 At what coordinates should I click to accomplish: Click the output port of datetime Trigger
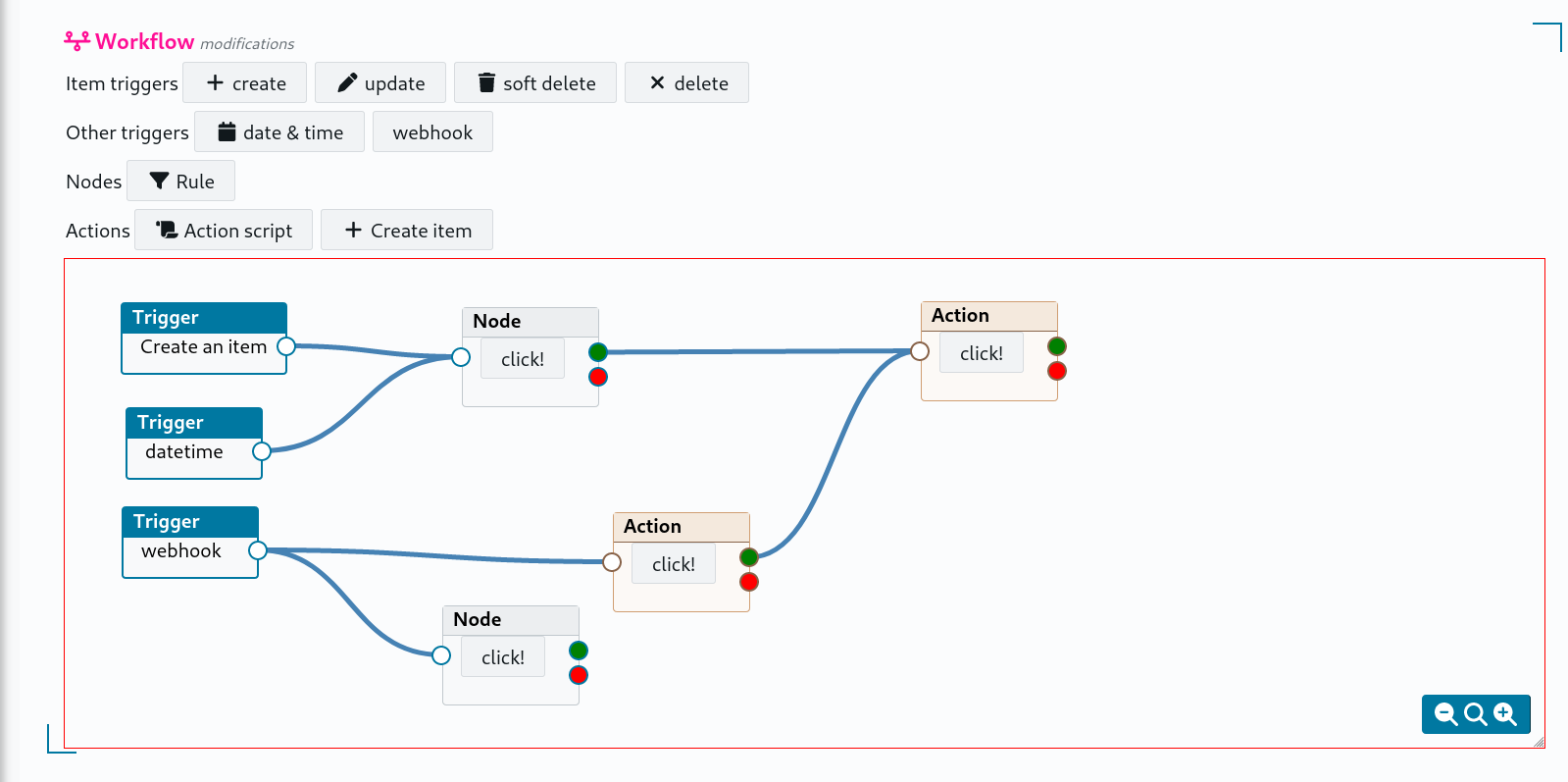(262, 451)
